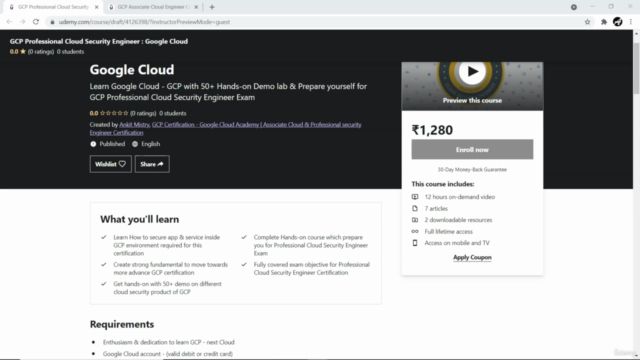This screenshot has width=640, height=360.
Task: Click the articles document icon
Action: pyautogui.click(x=415, y=208)
